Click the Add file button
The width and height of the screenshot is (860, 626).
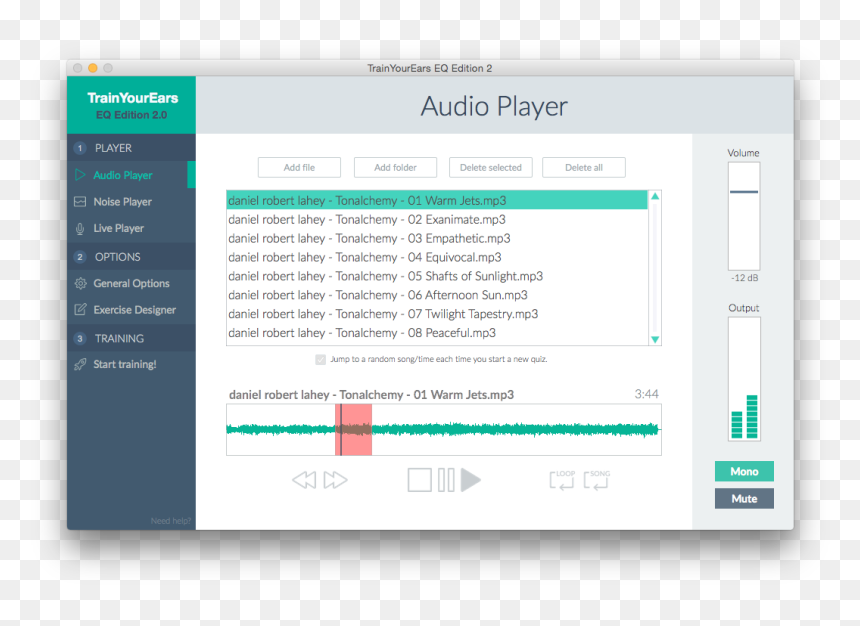tap(299, 167)
